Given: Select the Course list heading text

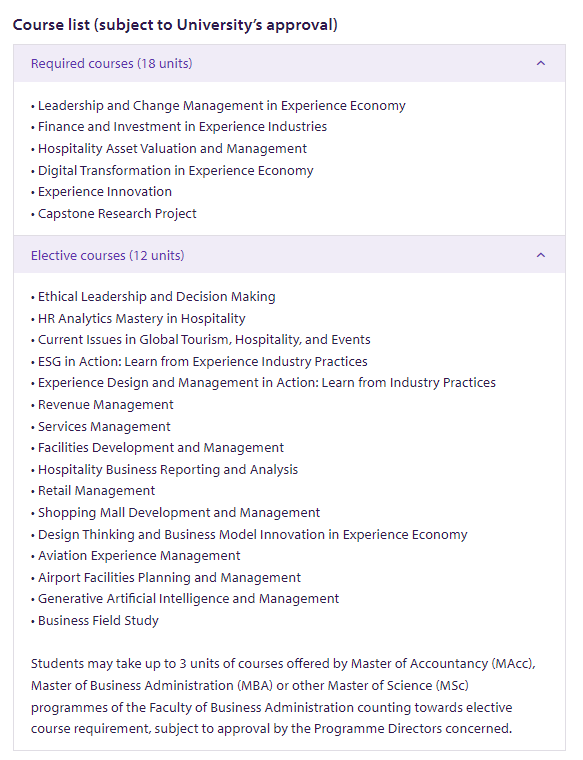Looking at the screenshot, I should (x=175, y=25).
